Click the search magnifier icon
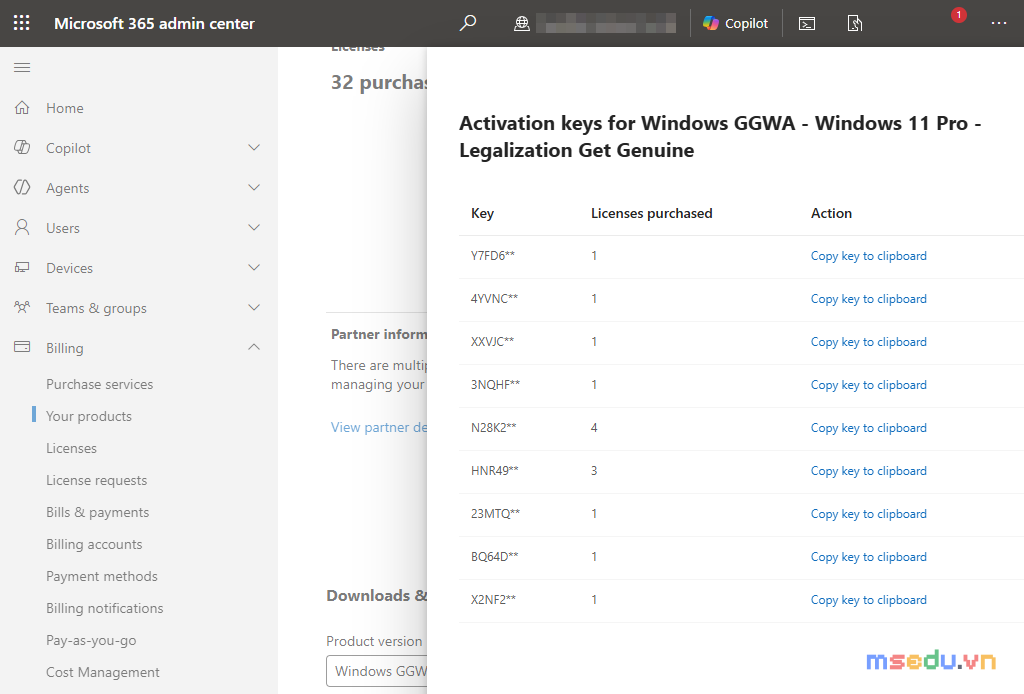 (x=468, y=24)
